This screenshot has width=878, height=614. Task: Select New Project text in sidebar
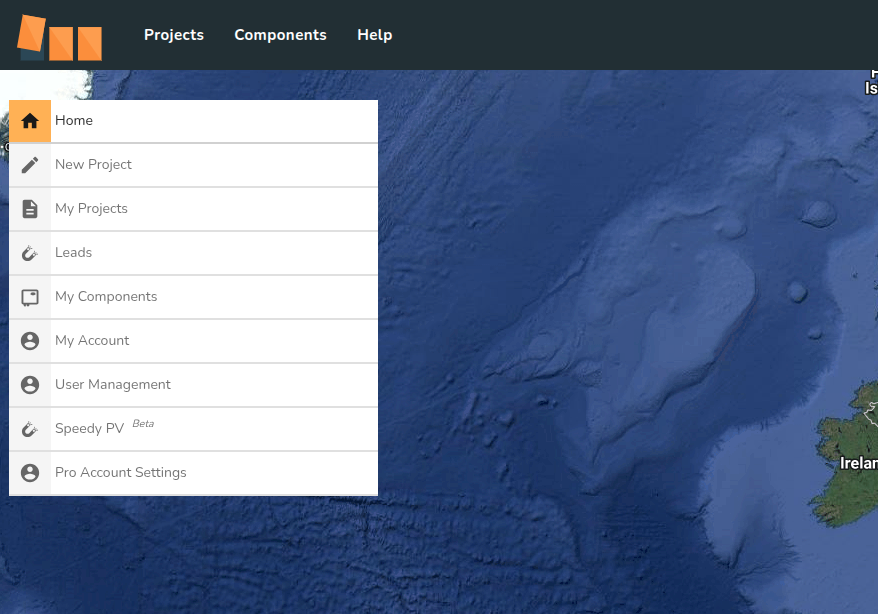click(93, 165)
